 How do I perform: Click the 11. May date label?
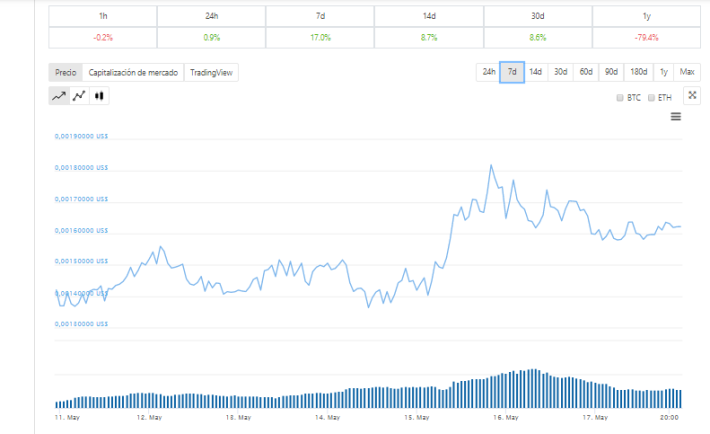click(67, 417)
